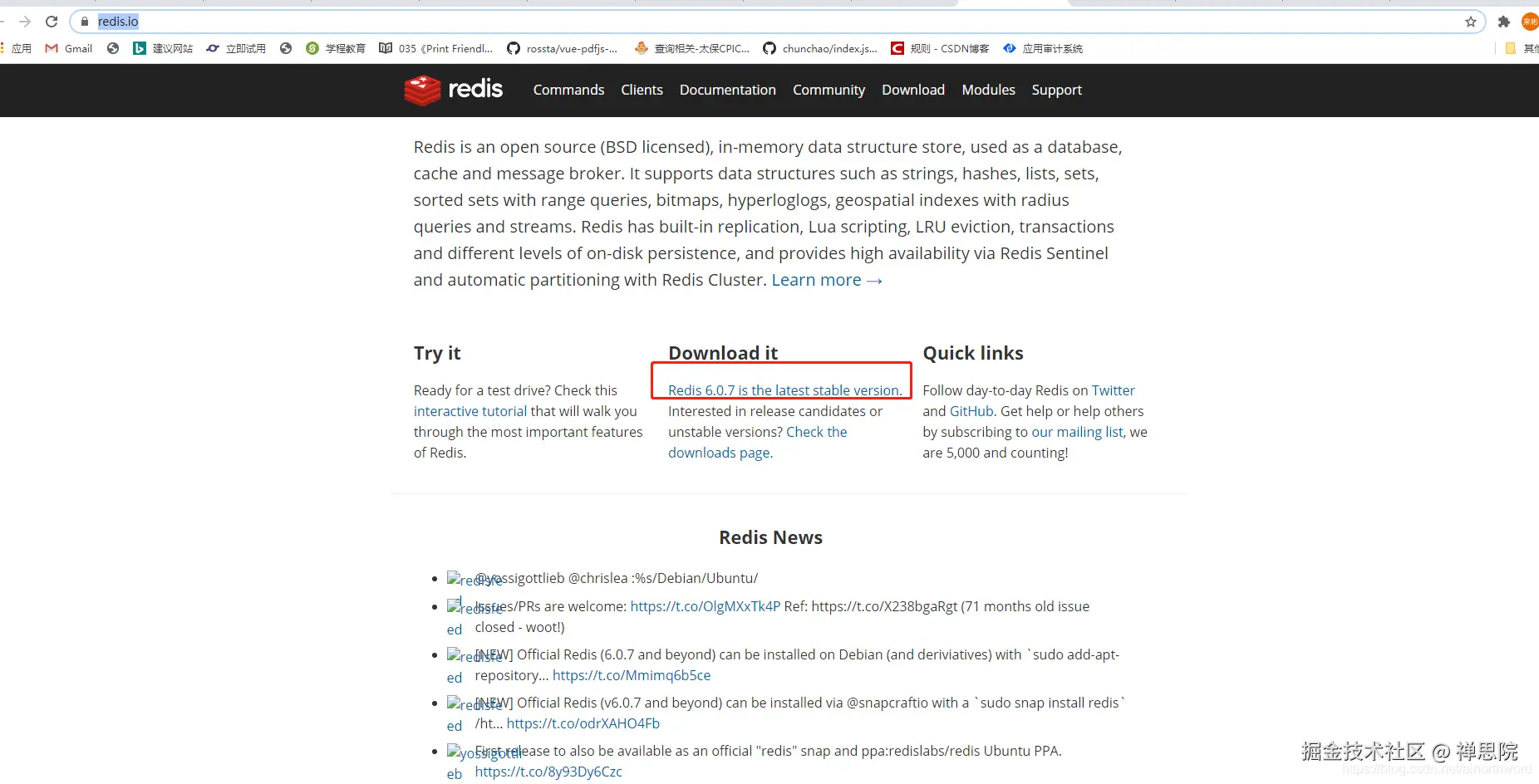1539x784 pixels.
Task: Open the 035 Print Friendly bookmark
Action: (436, 48)
